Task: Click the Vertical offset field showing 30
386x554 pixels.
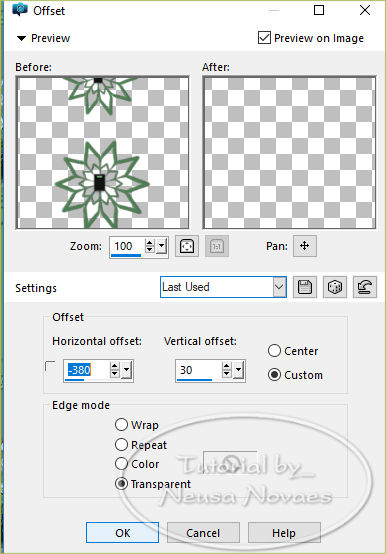Action: click(199, 370)
